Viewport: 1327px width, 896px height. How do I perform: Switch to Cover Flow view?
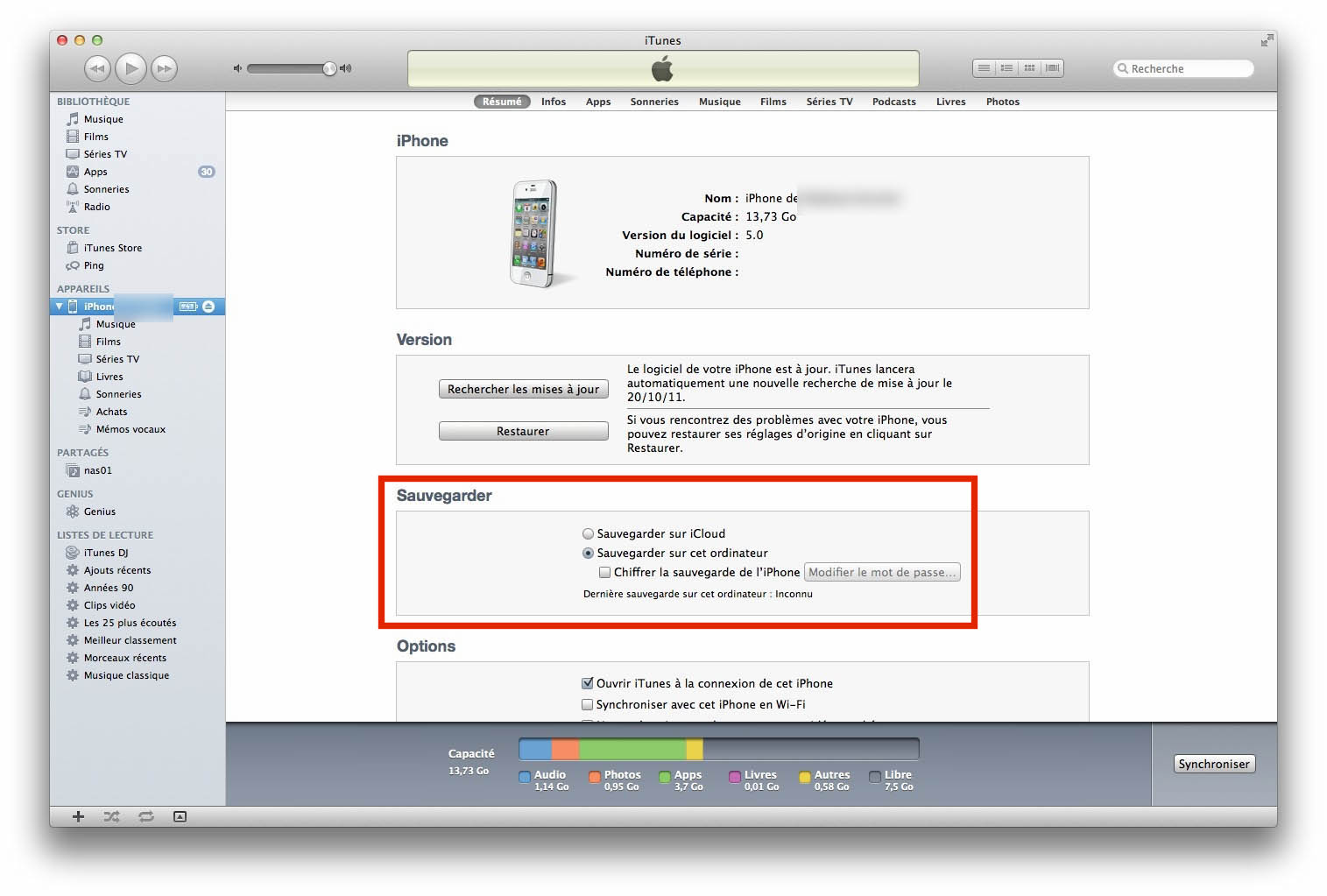pyautogui.click(x=1053, y=68)
